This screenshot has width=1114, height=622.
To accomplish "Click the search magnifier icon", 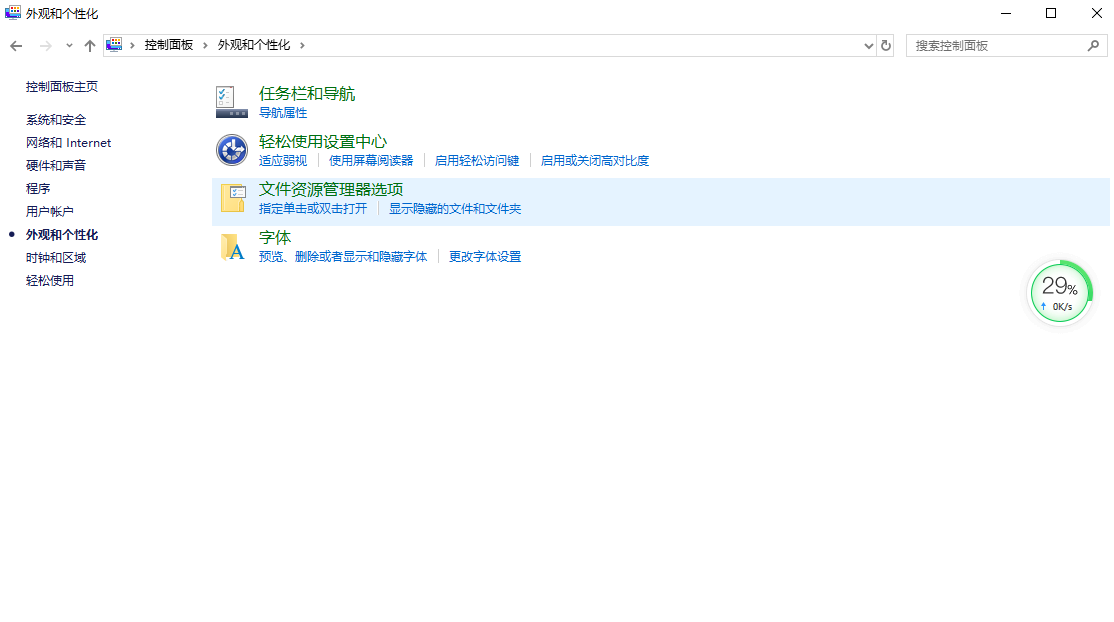I will coord(1094,45).
